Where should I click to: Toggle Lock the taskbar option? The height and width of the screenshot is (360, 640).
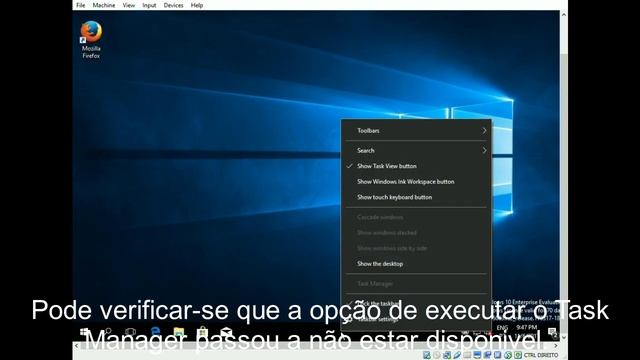416,303
